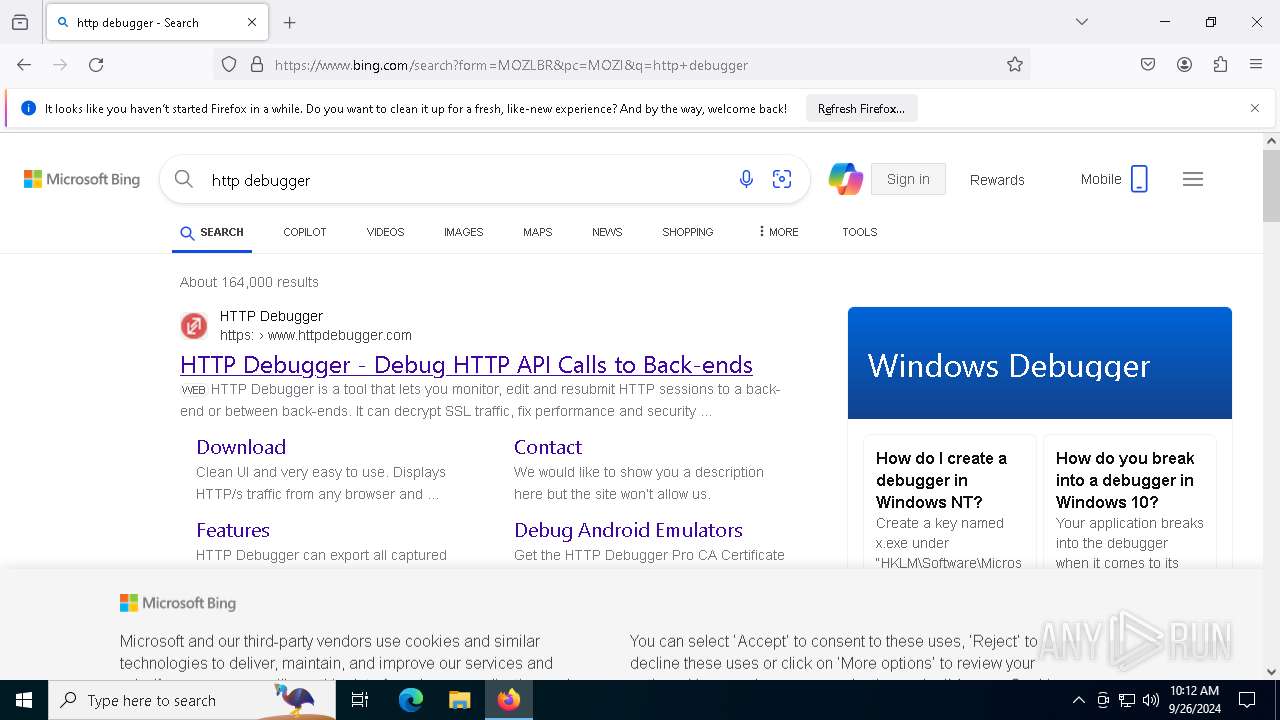Dismiss the Firefox notification bar
1280x720 pixels.
coord(1255,108)
